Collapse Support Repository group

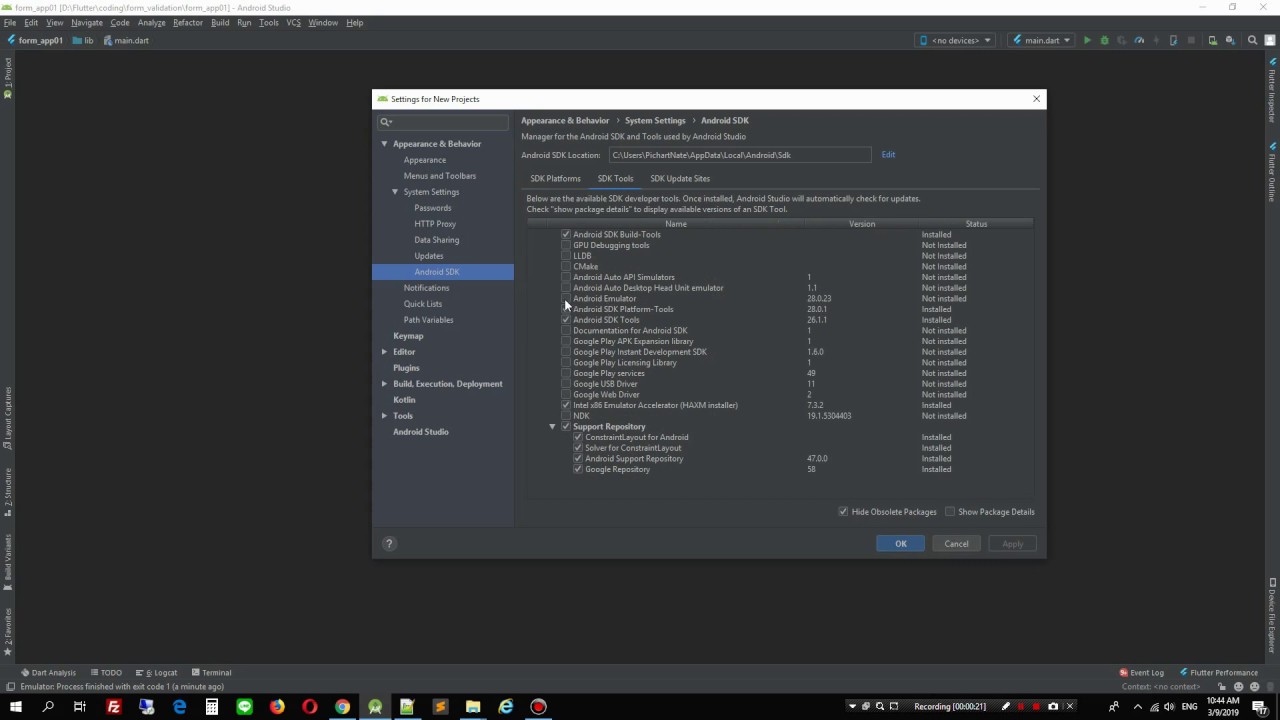(552, 427)
